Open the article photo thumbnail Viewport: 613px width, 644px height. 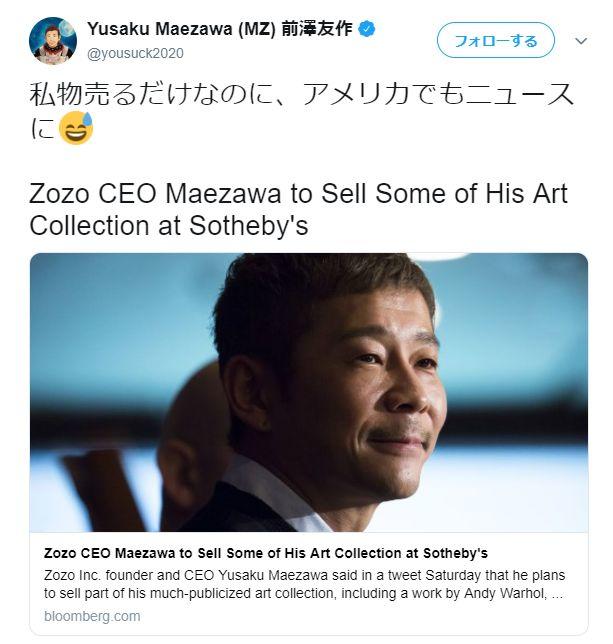[309, 392]
